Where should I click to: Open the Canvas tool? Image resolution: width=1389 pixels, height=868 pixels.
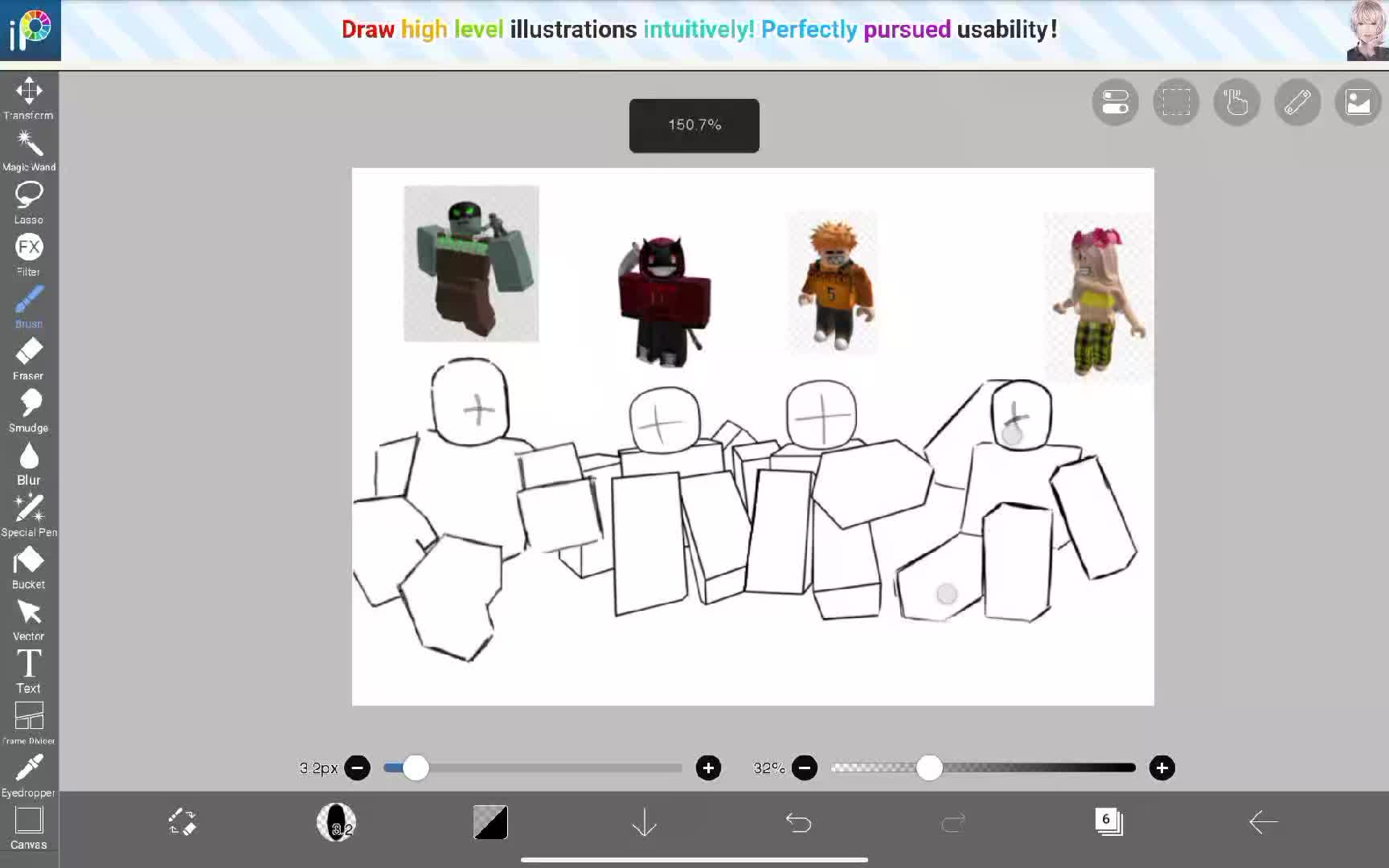tap(29, 828)
